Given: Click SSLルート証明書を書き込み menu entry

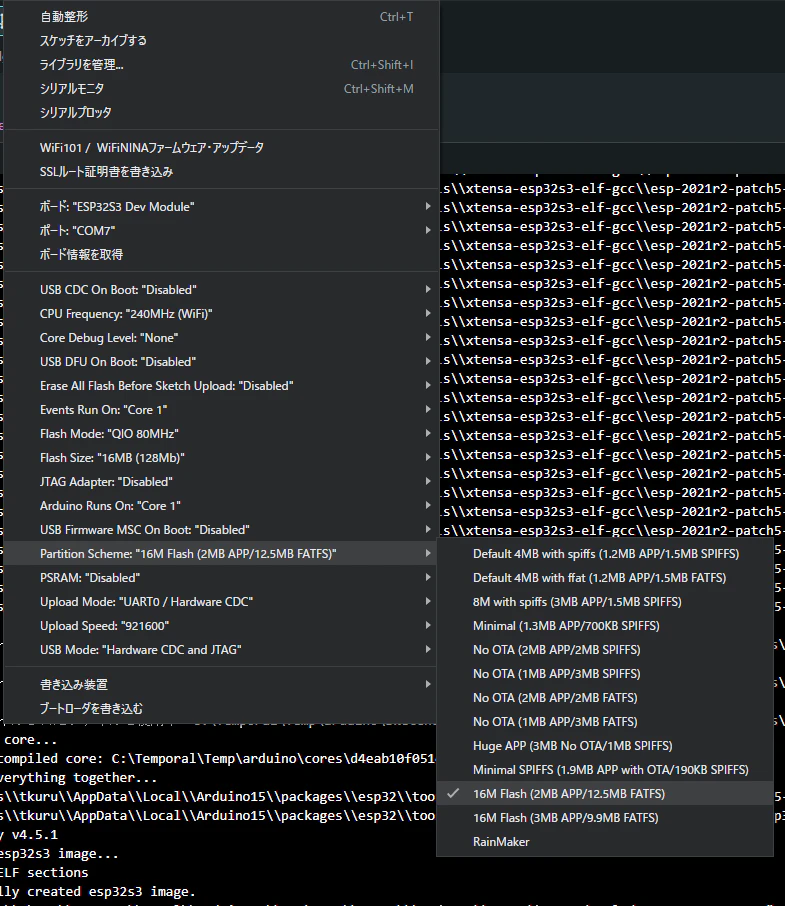Looking at the screenshot, I should 221,172.
